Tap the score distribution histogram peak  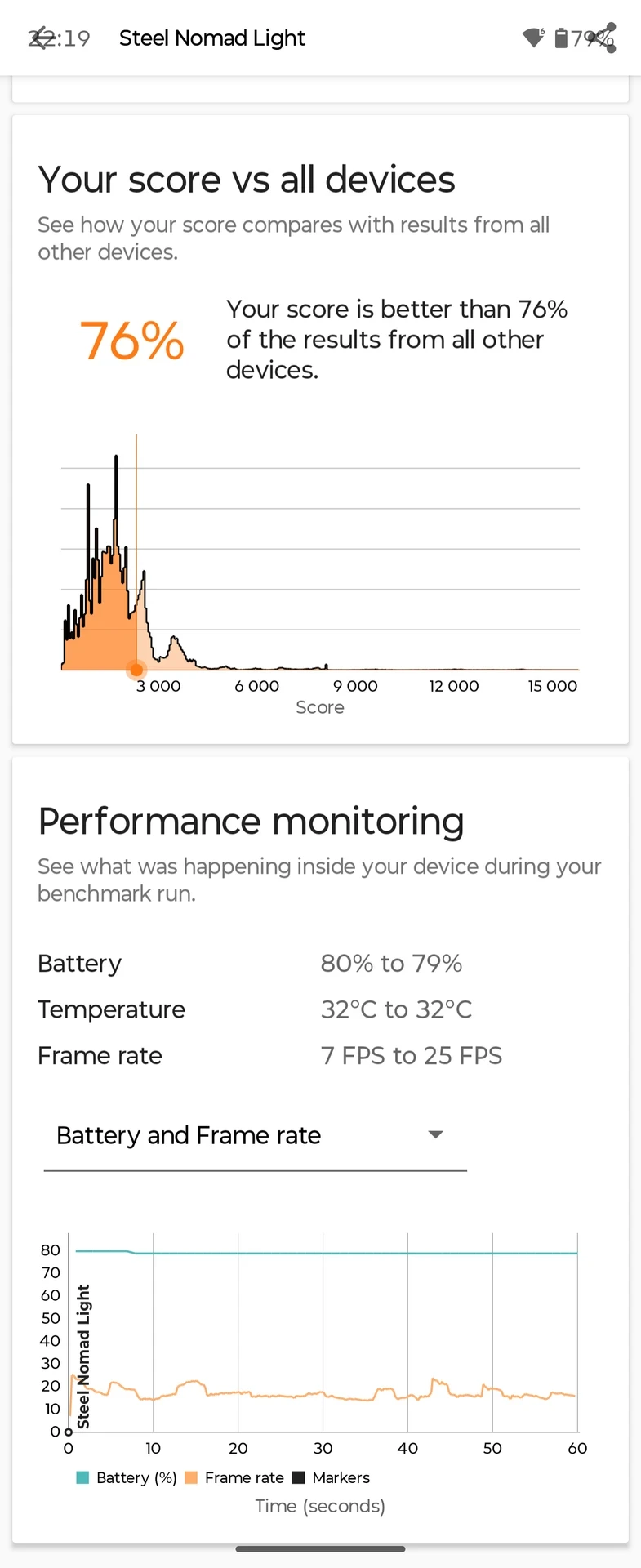[116, 459]
